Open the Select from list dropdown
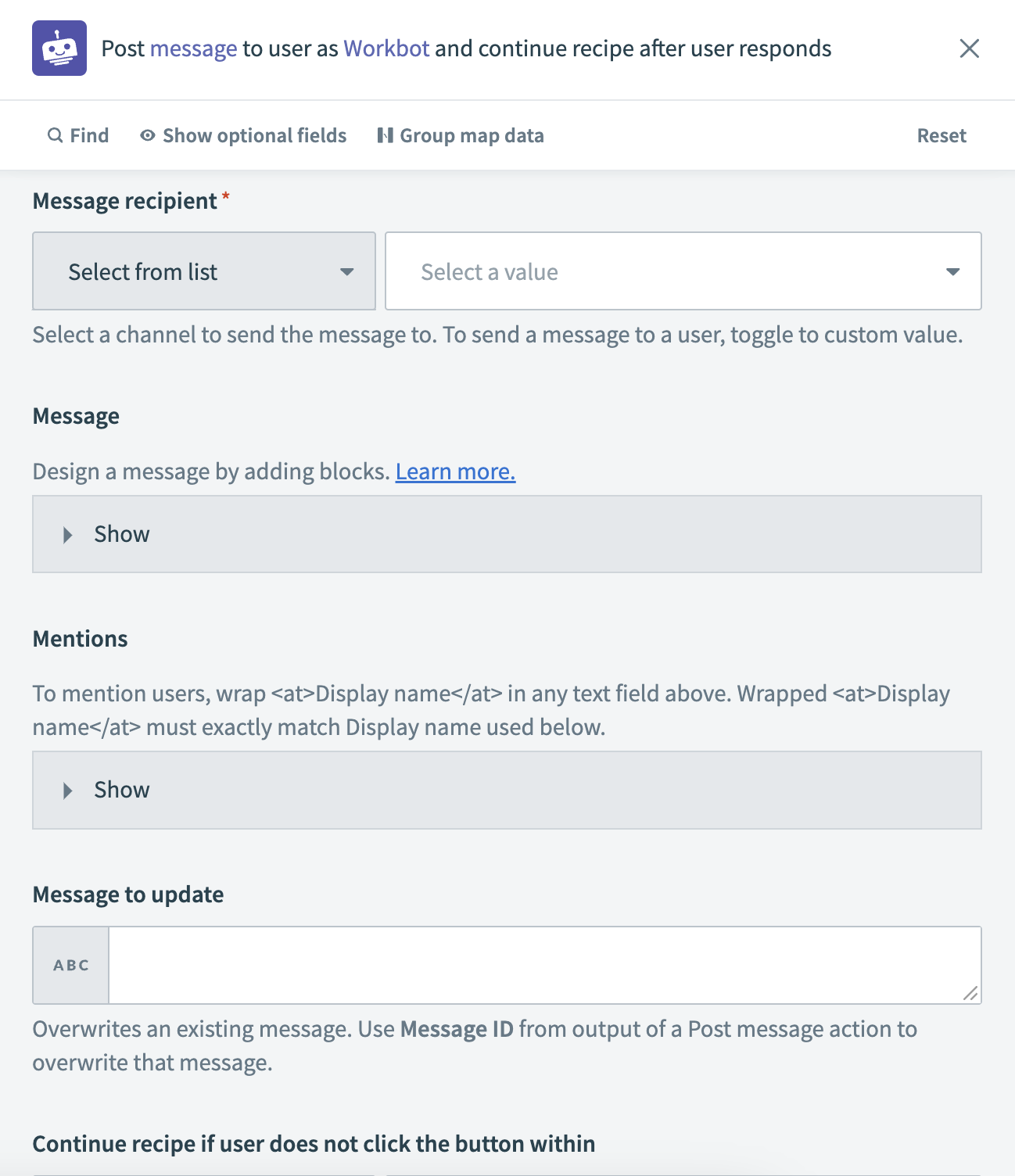 click(x=204, y=271)
